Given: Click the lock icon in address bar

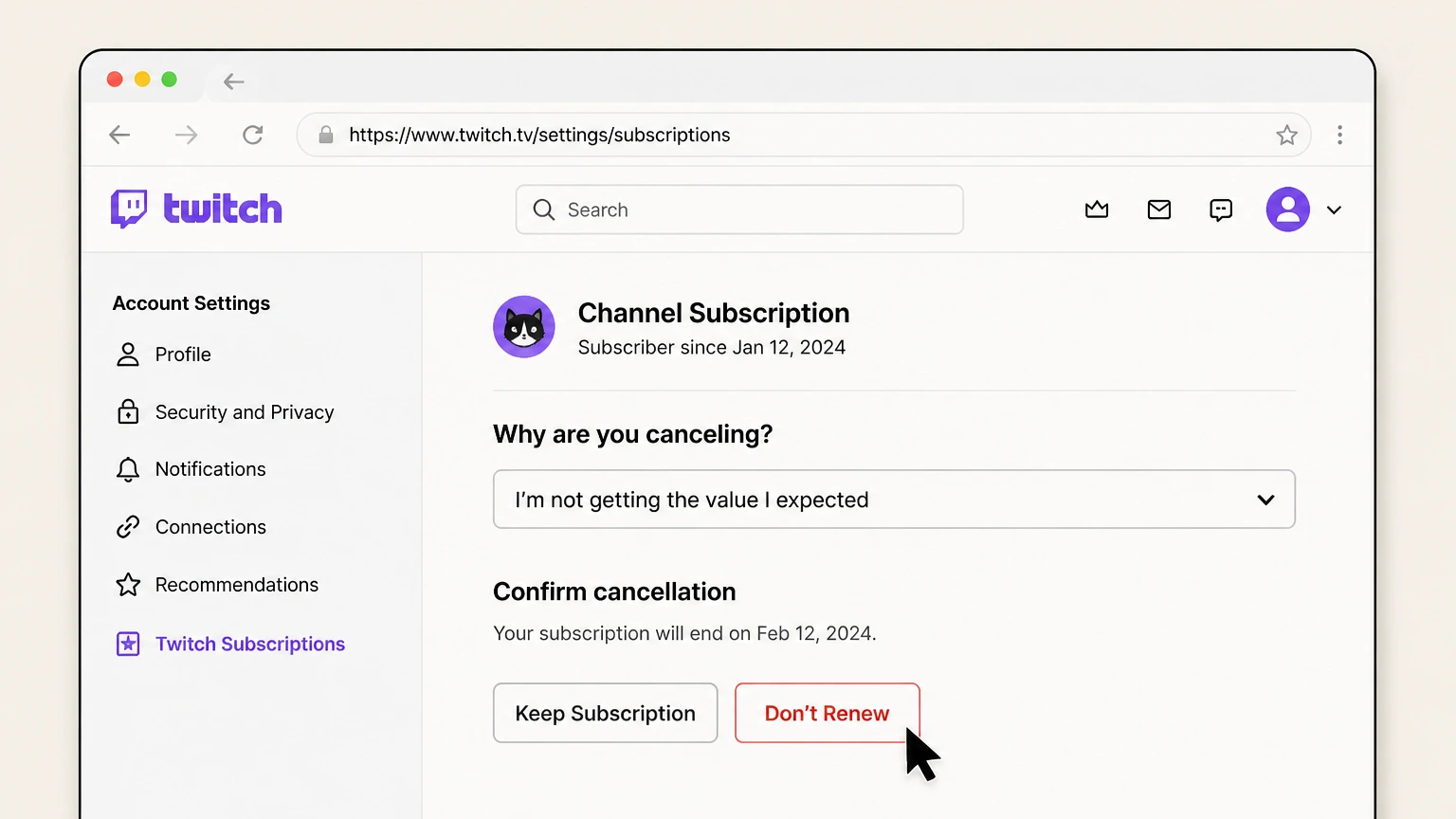Looking at the screenshot, I should 326,135.
